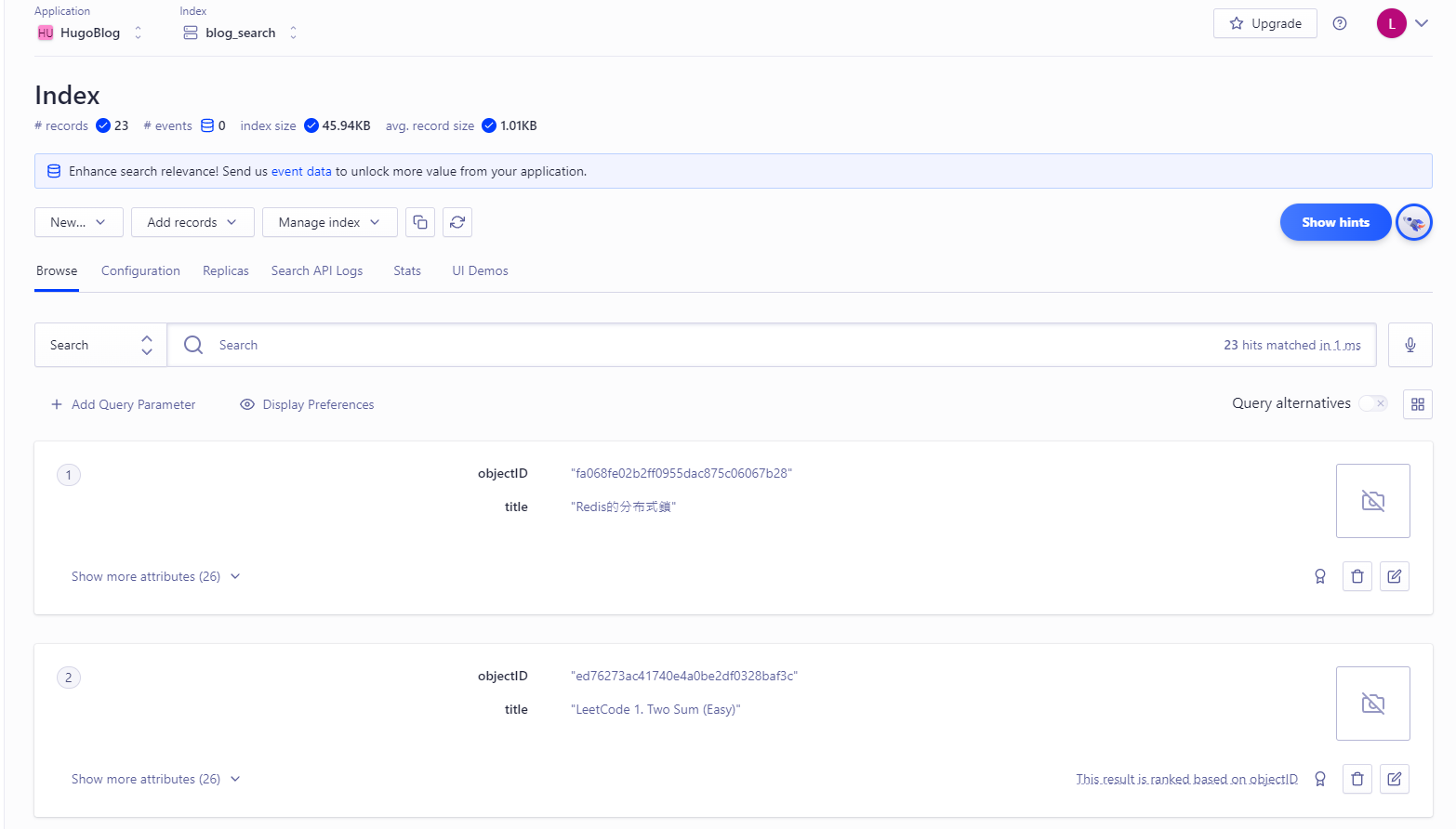Pin the Redis record using award icon
Screen dimensions: 1456x829
point(1319,576)
